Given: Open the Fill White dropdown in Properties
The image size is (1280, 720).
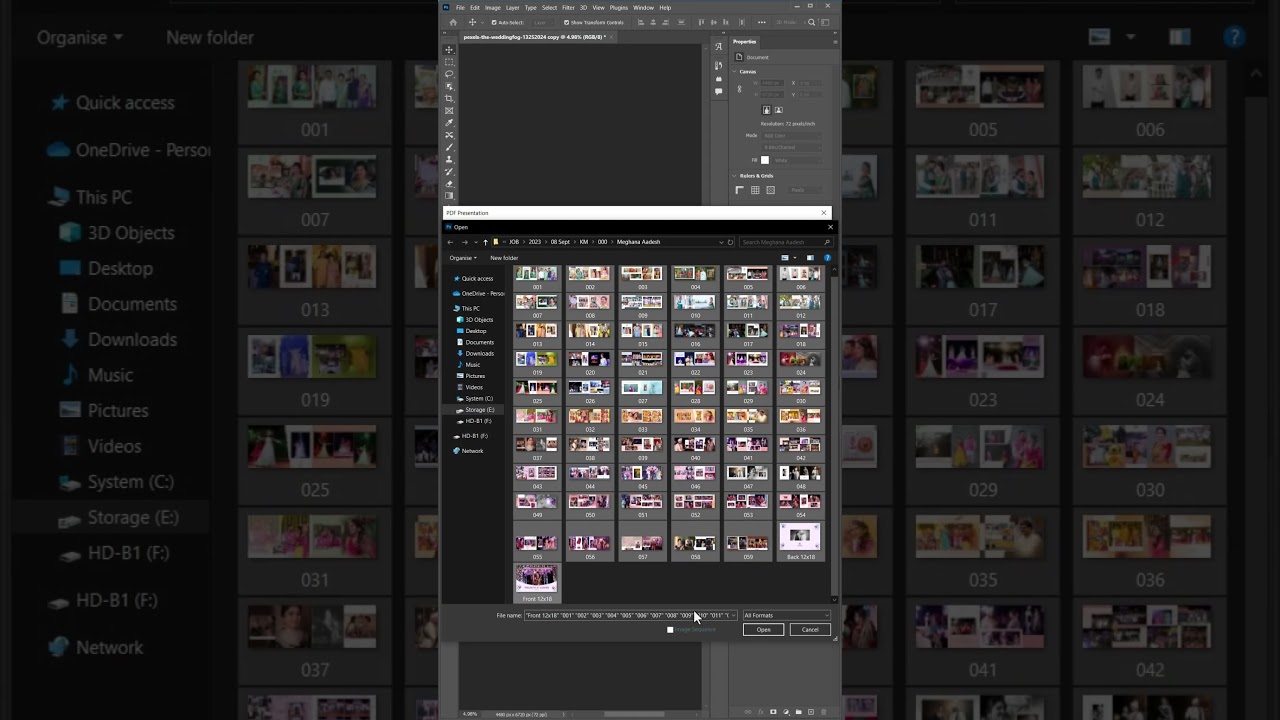Looking at the screenshot, I should pyautogui.click(x=797, y=160).
